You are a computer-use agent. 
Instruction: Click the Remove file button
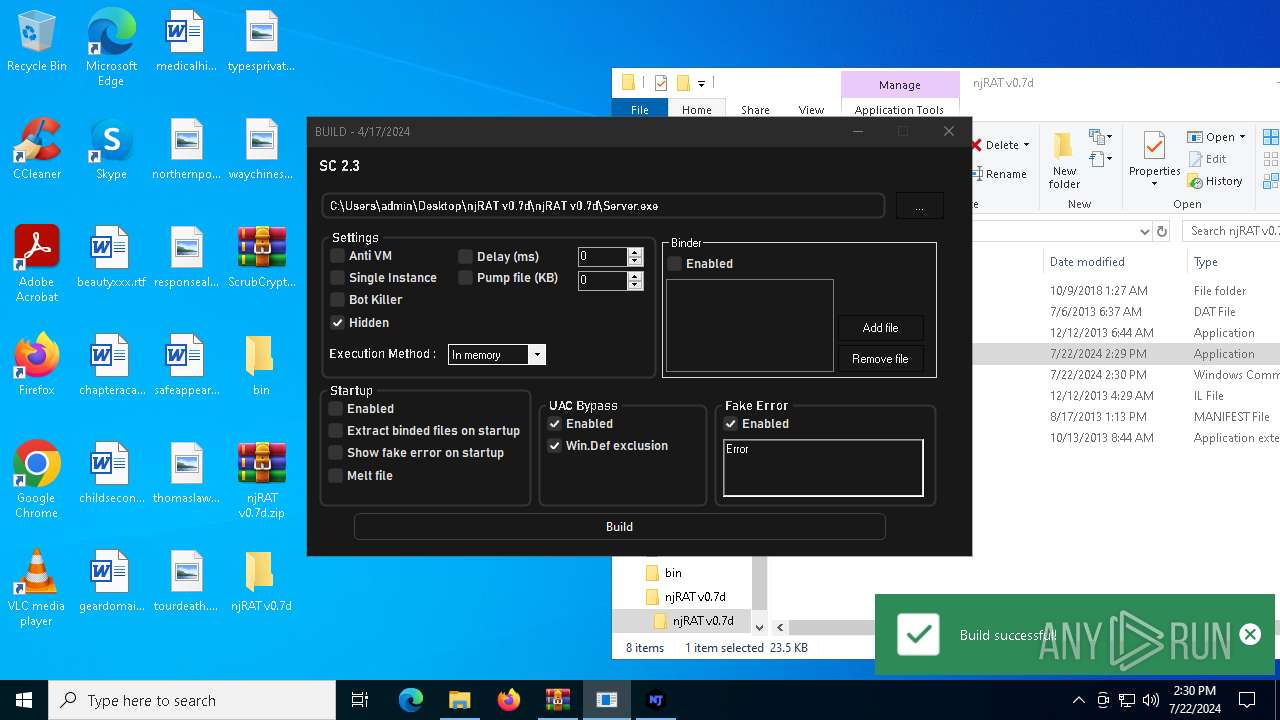coord(880,359)
